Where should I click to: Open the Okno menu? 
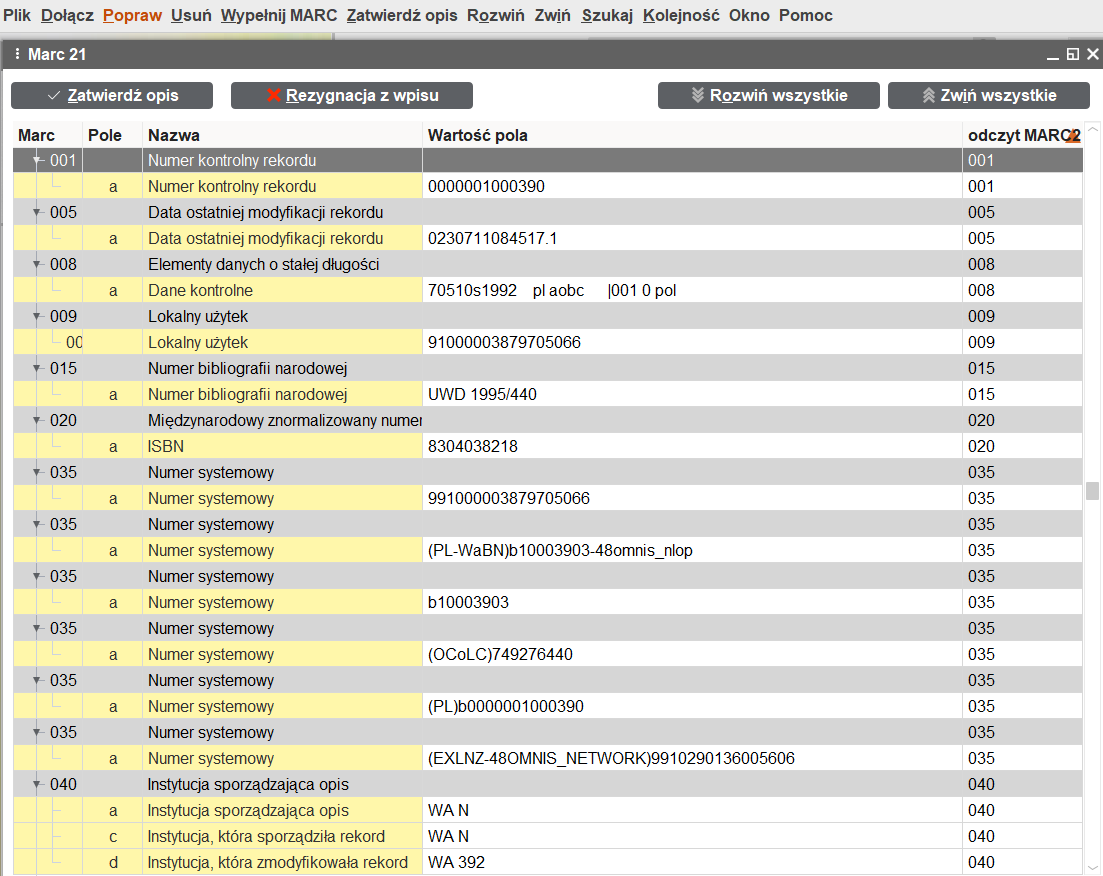pos(749,15)
